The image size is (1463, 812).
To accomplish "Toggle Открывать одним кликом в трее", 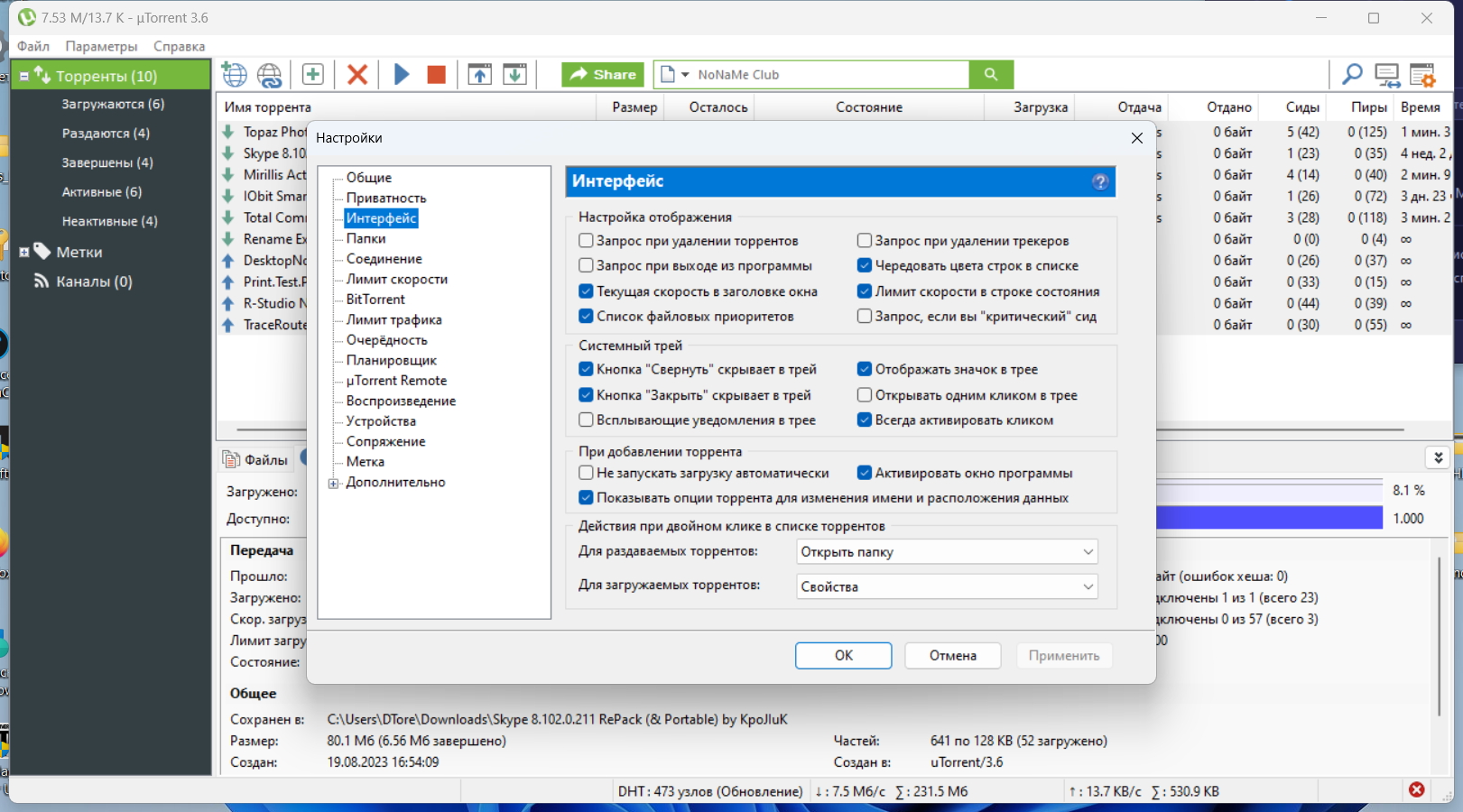I will coord(865,395).
